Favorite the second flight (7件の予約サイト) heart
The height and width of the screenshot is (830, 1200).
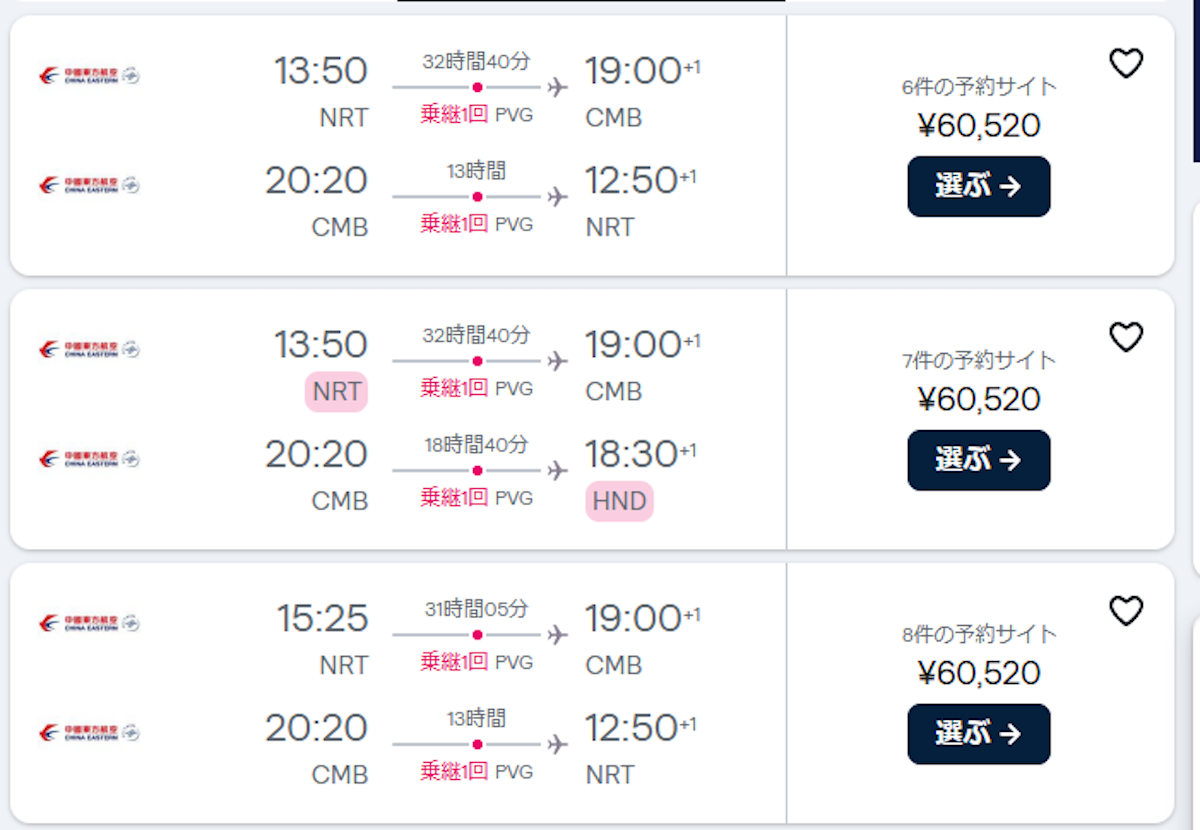click(x=1126, y=338)
